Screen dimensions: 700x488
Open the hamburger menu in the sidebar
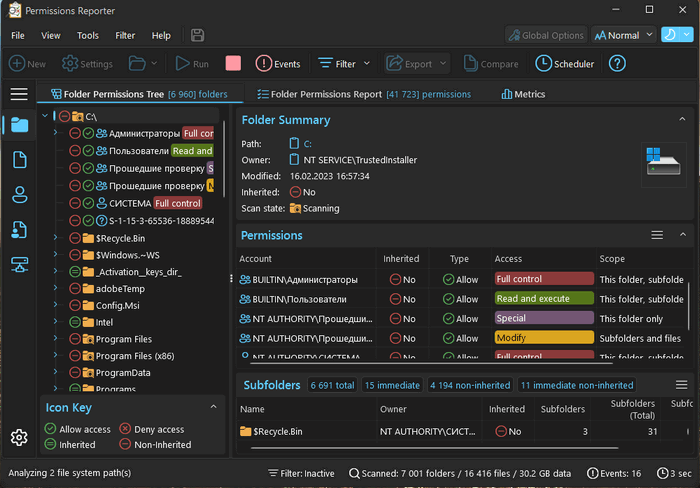pos(19,94)
